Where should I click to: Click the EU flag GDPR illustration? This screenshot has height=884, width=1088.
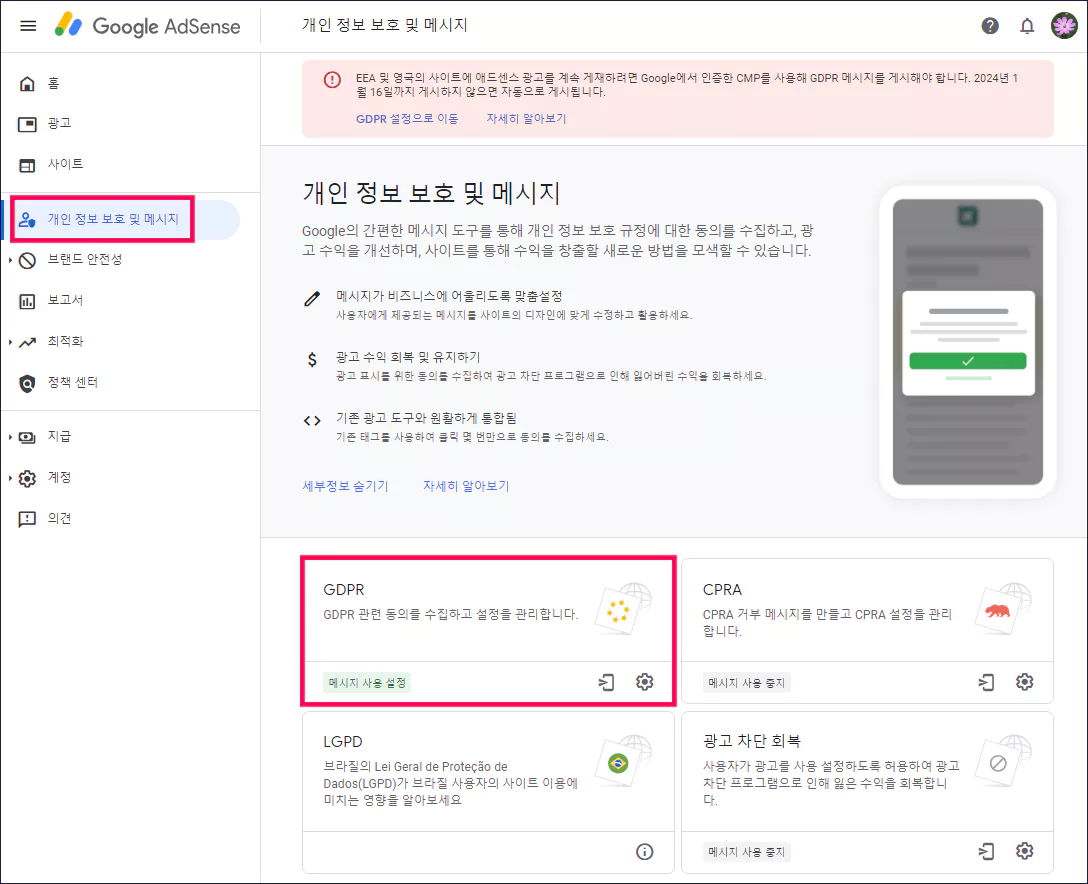624,609
